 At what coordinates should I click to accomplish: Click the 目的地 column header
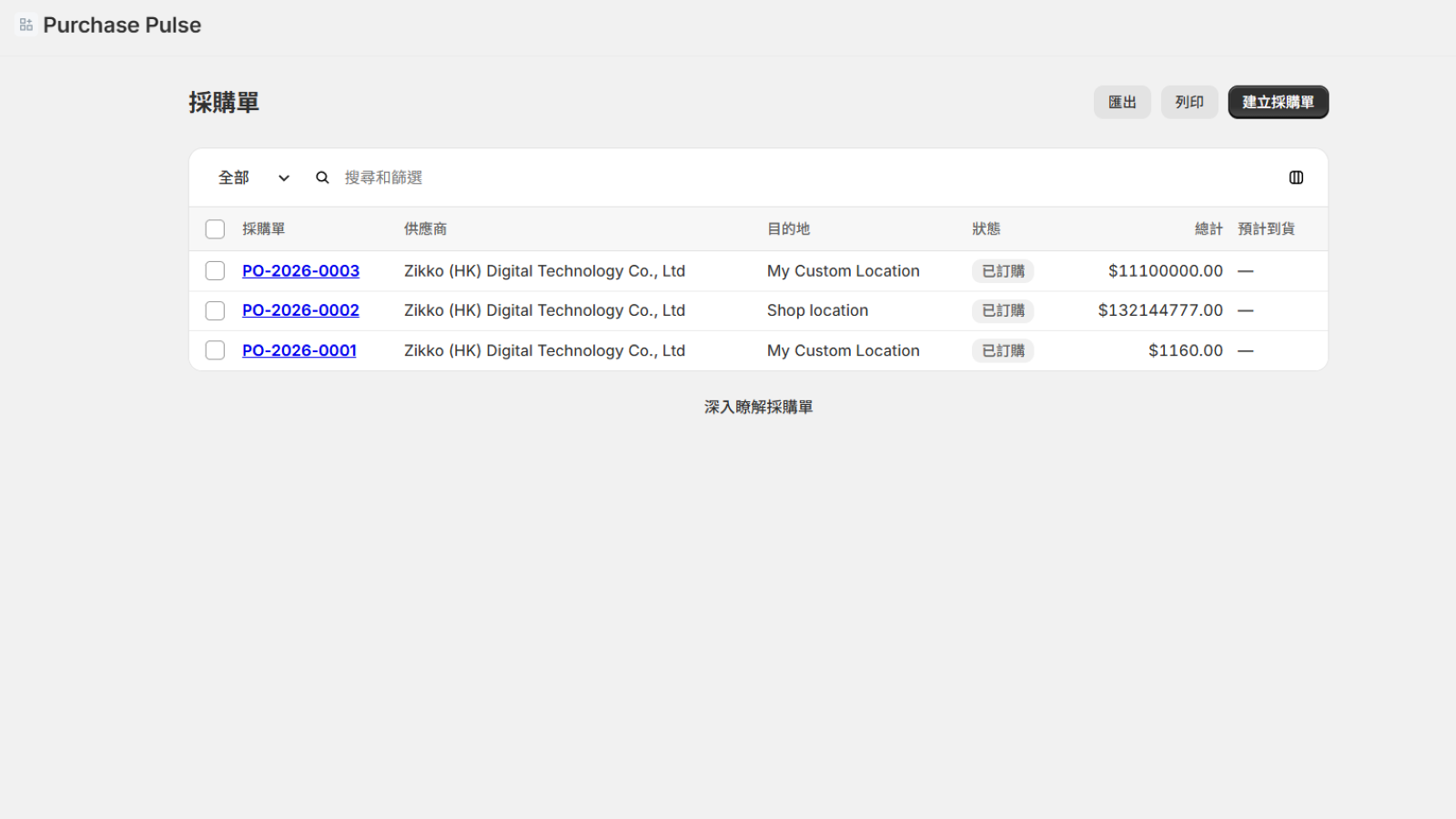click(789, 229)
